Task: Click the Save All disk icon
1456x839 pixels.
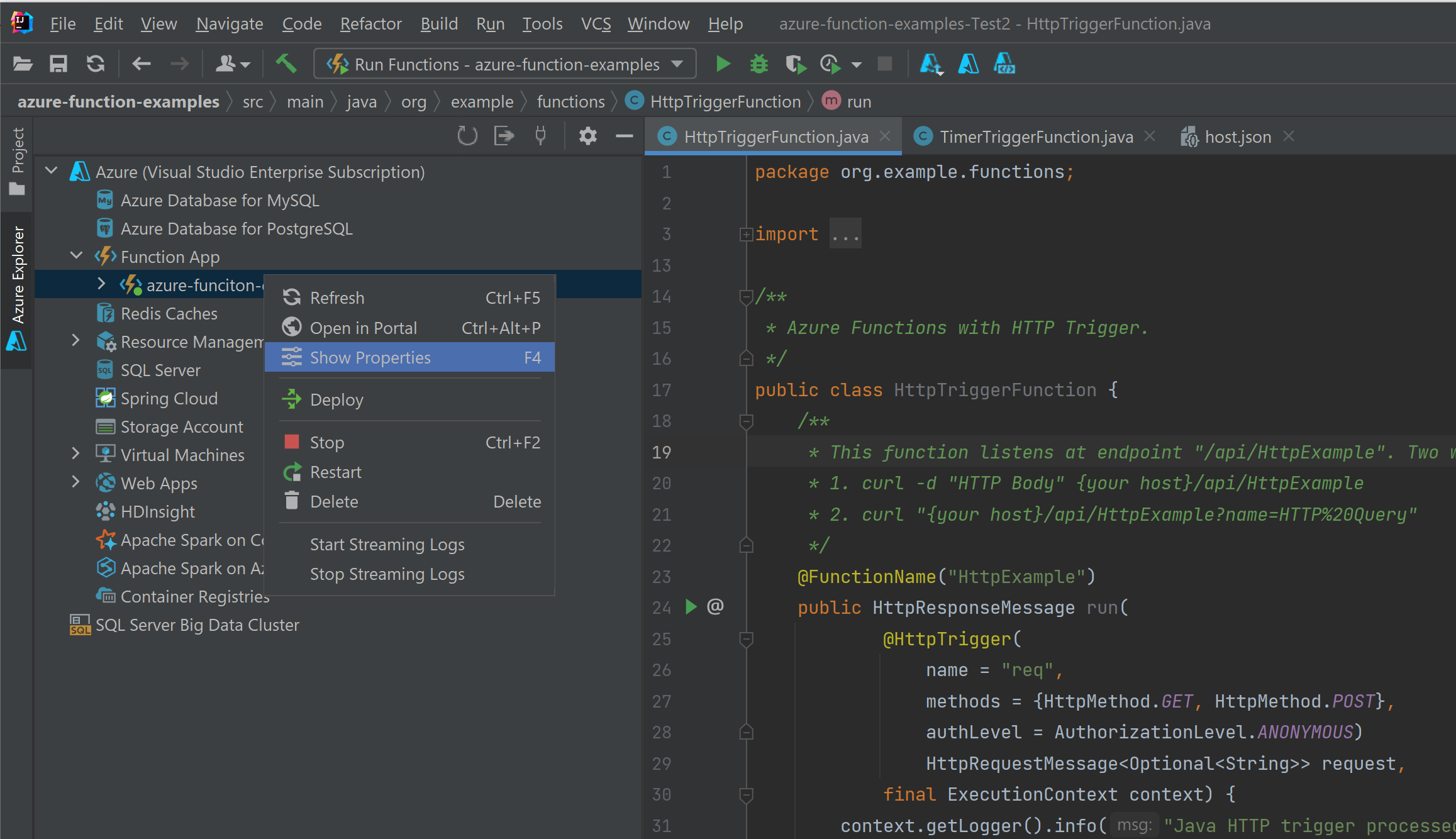Action: [x=58, y=64]
